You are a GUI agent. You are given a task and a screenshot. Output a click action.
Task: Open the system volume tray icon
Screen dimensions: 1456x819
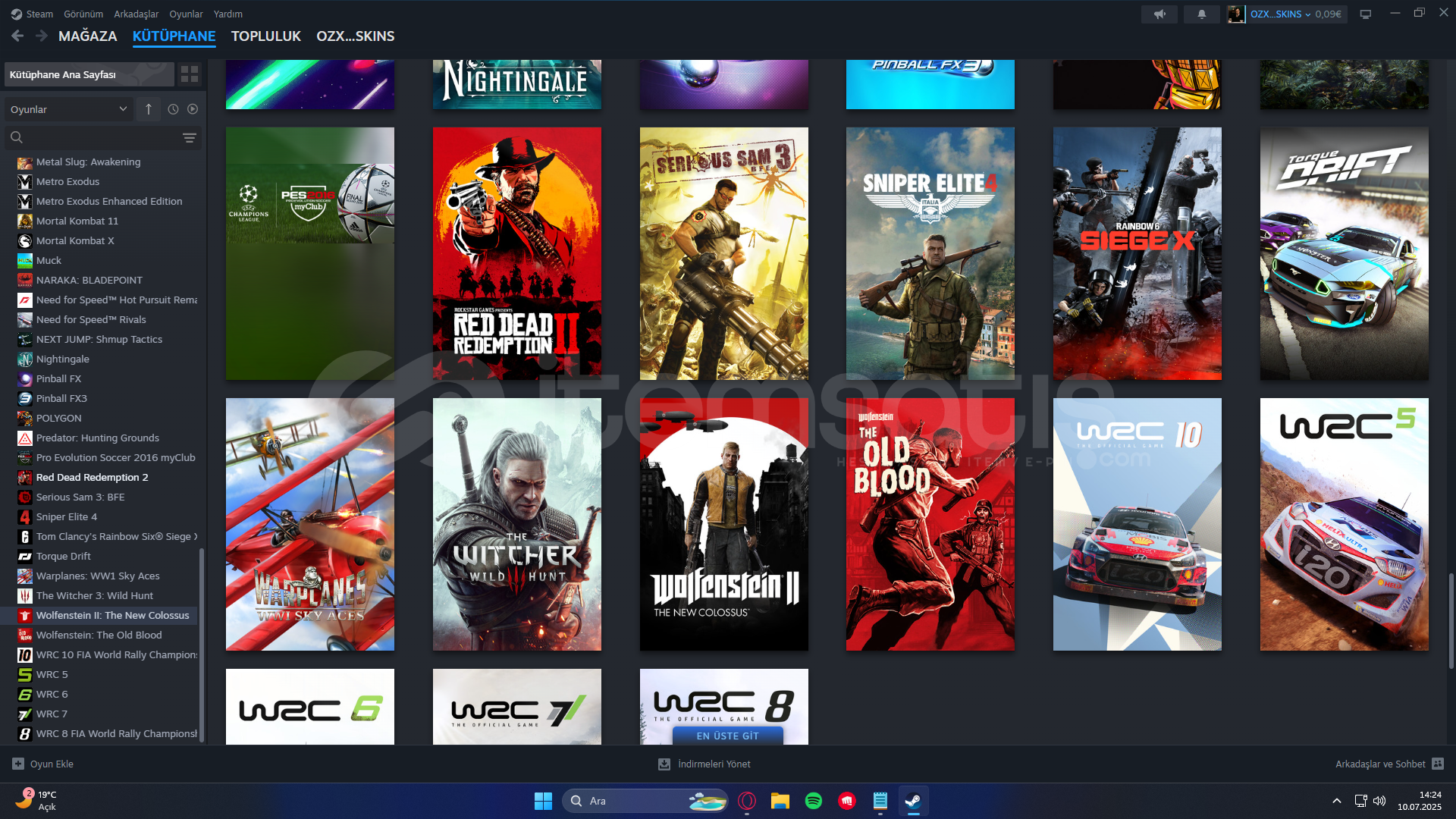[x=1379, y=801]
